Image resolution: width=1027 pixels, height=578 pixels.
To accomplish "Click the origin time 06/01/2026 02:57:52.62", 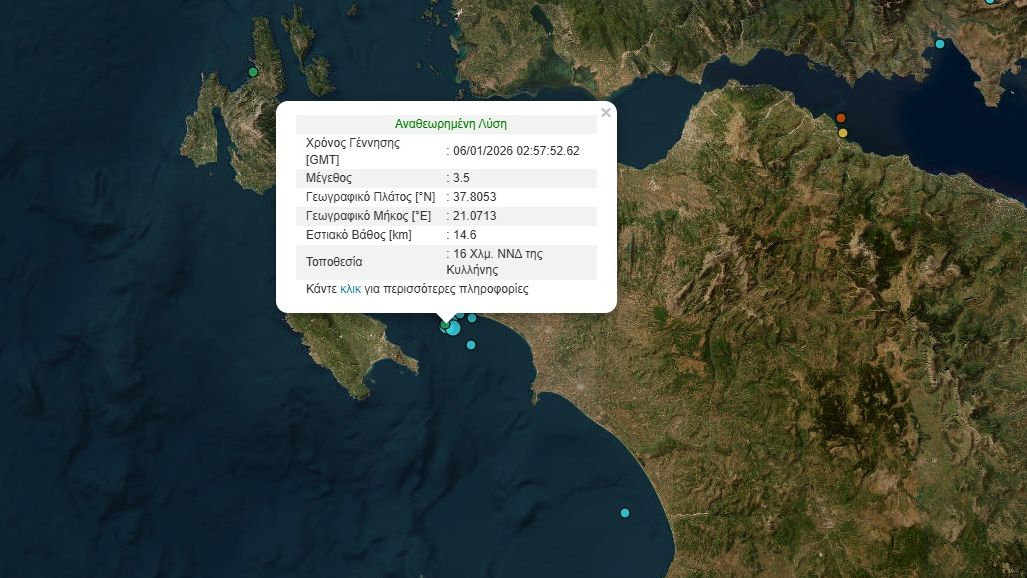I will click(x=516, y=151).
